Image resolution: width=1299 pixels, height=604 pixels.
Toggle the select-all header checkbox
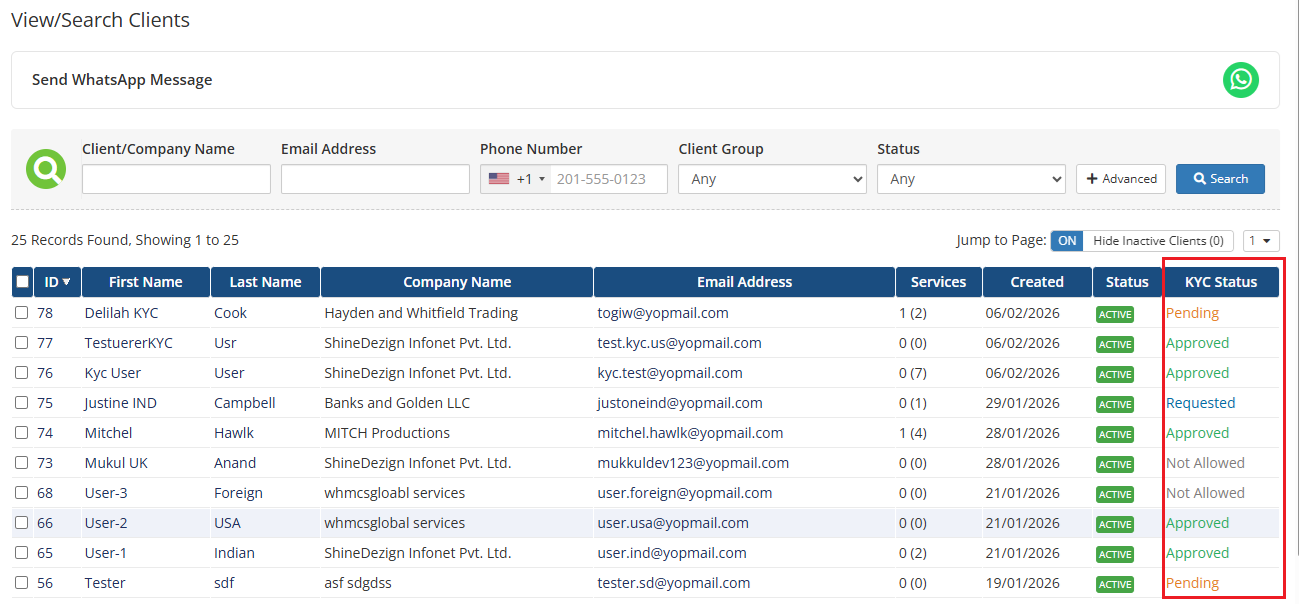click(22, 282)
